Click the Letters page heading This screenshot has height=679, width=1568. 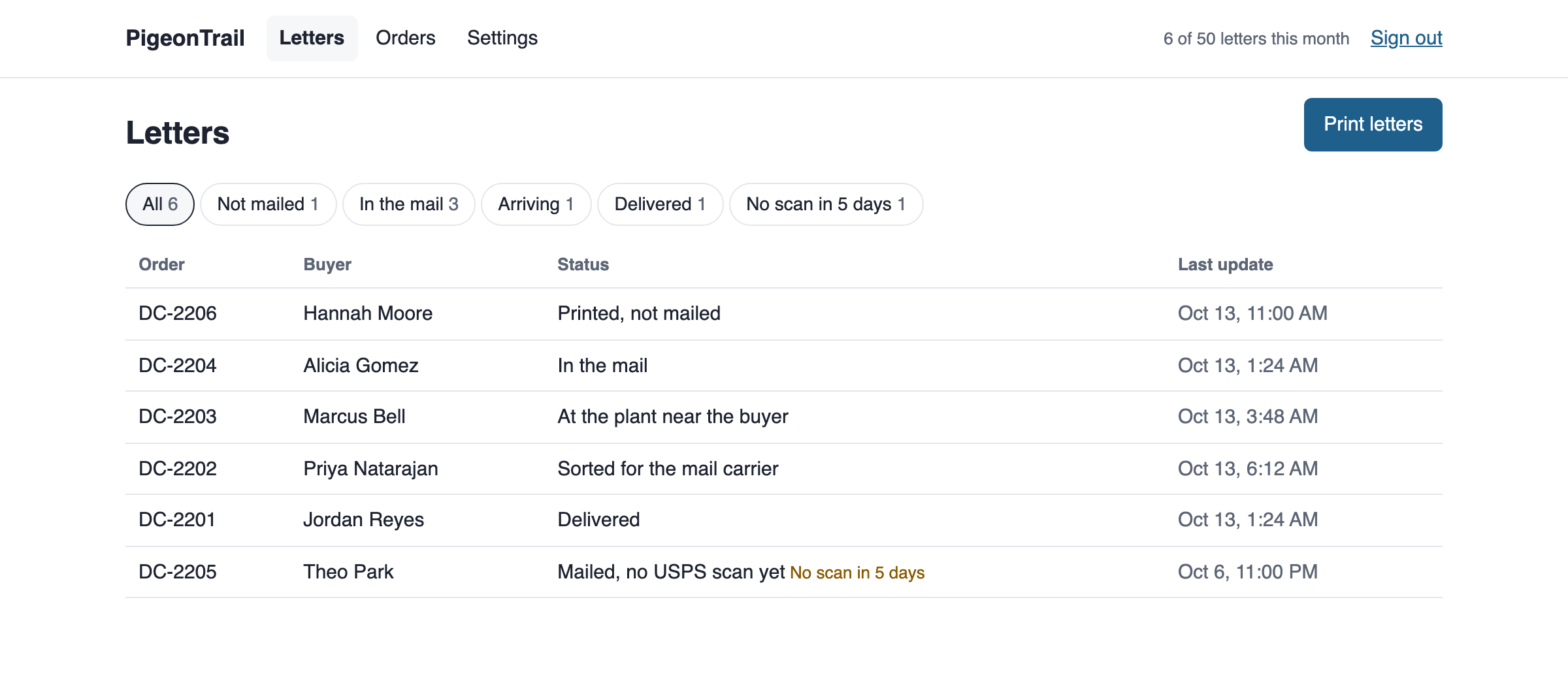178,133
